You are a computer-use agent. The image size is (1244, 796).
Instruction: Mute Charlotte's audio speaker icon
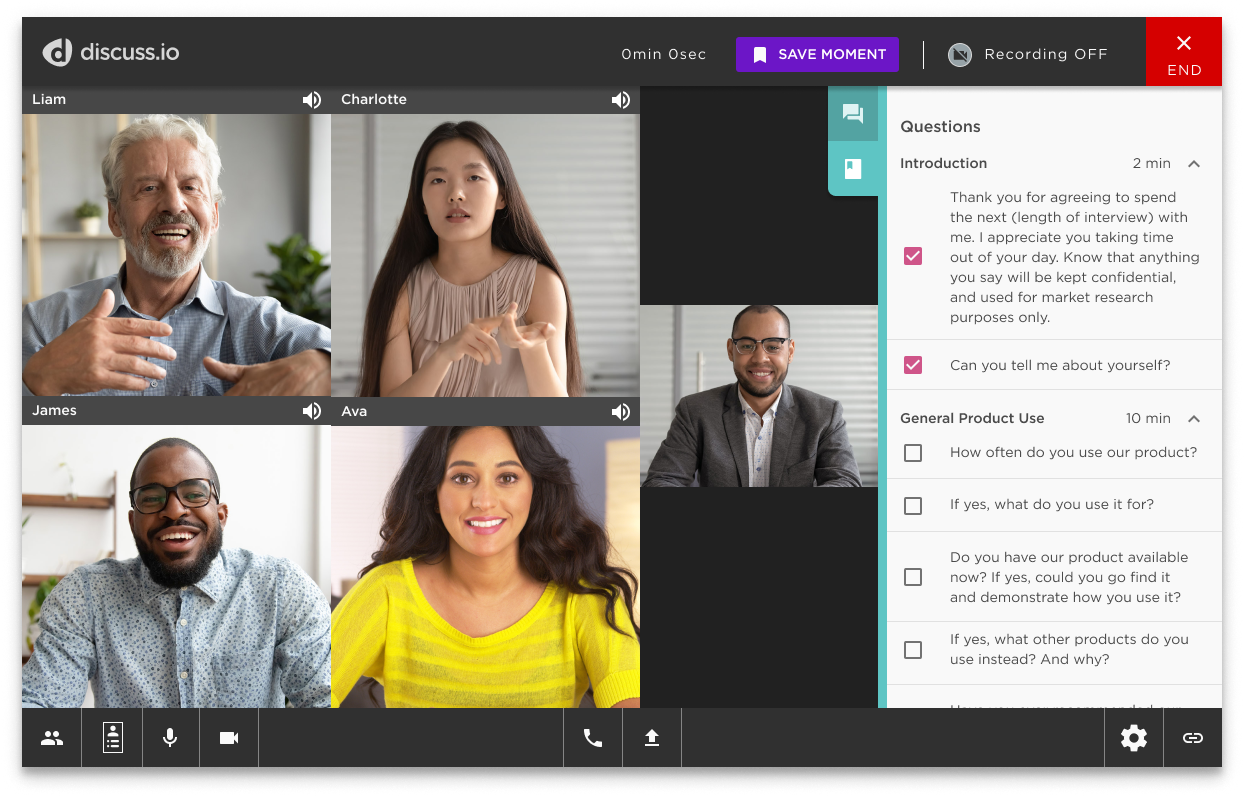click(x=621, y=100)
